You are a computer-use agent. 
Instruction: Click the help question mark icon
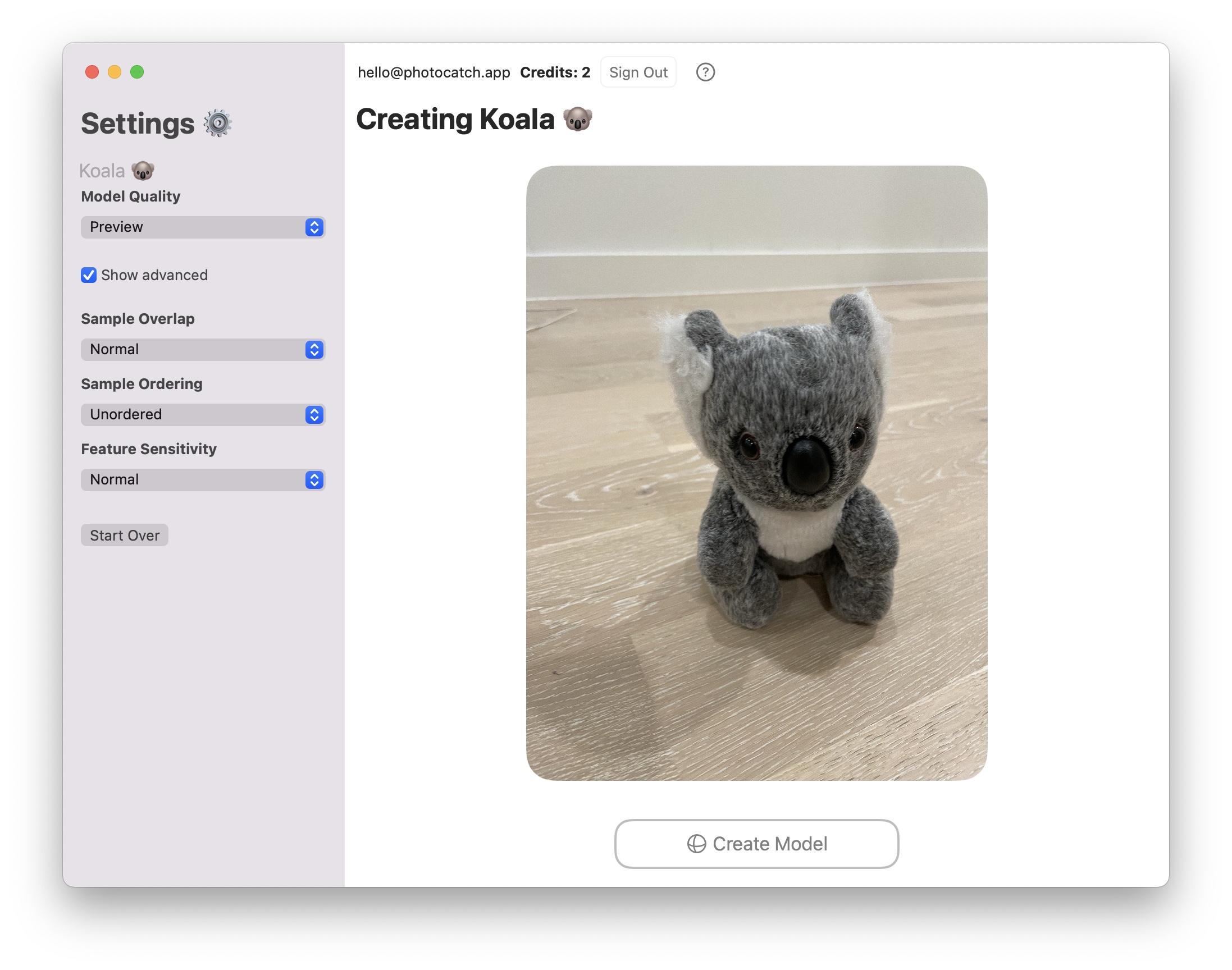point(705,72)
